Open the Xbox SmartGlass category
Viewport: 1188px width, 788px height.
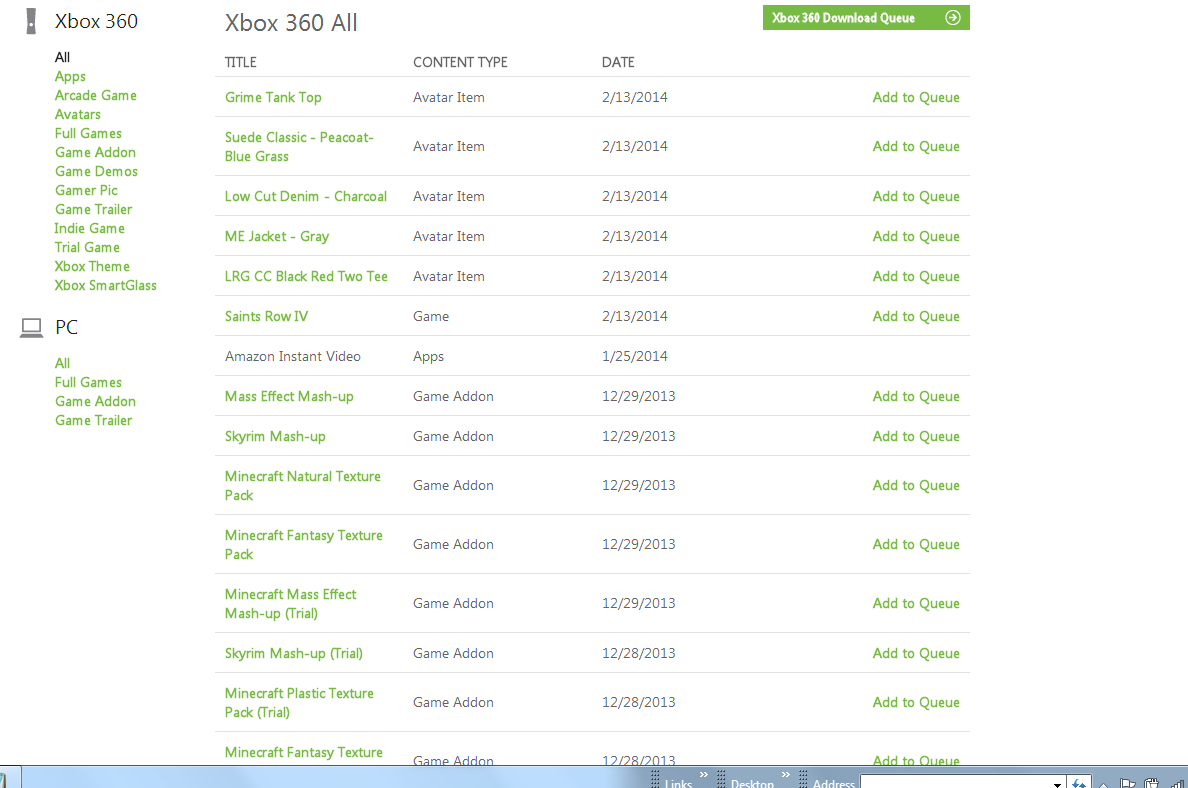click(105, 286)
